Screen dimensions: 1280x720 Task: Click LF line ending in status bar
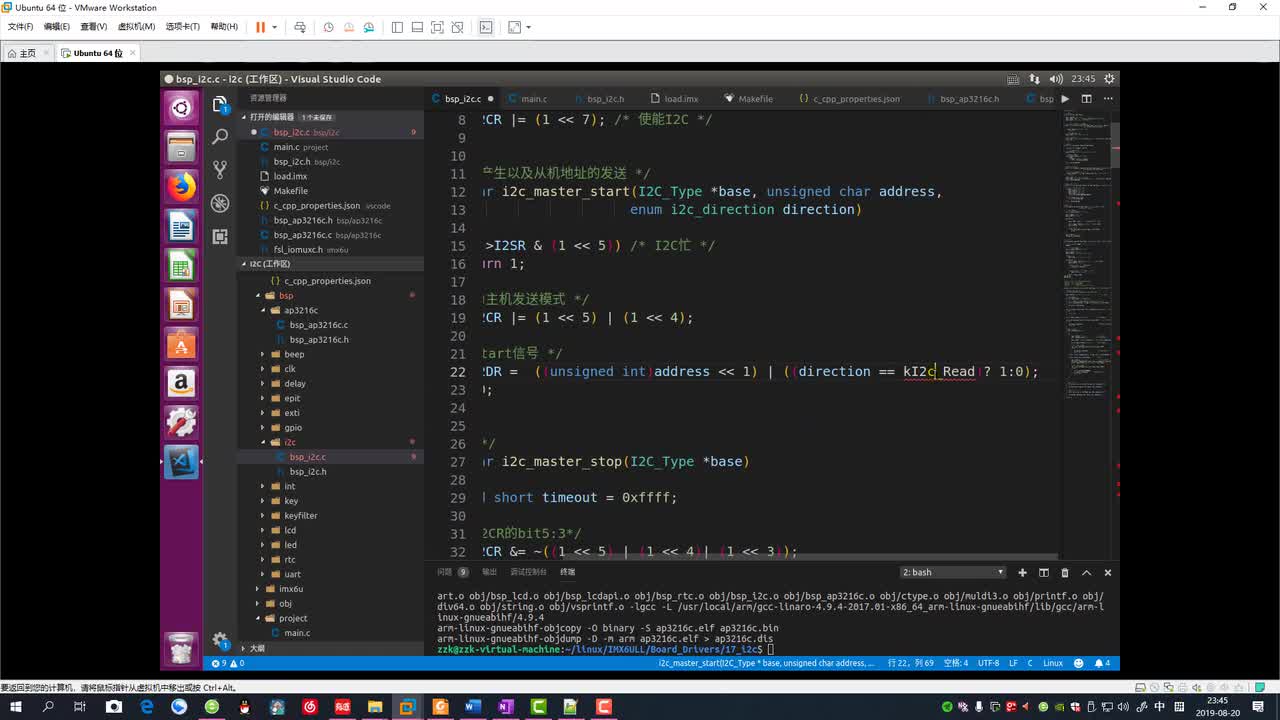tap(1013, 663)
